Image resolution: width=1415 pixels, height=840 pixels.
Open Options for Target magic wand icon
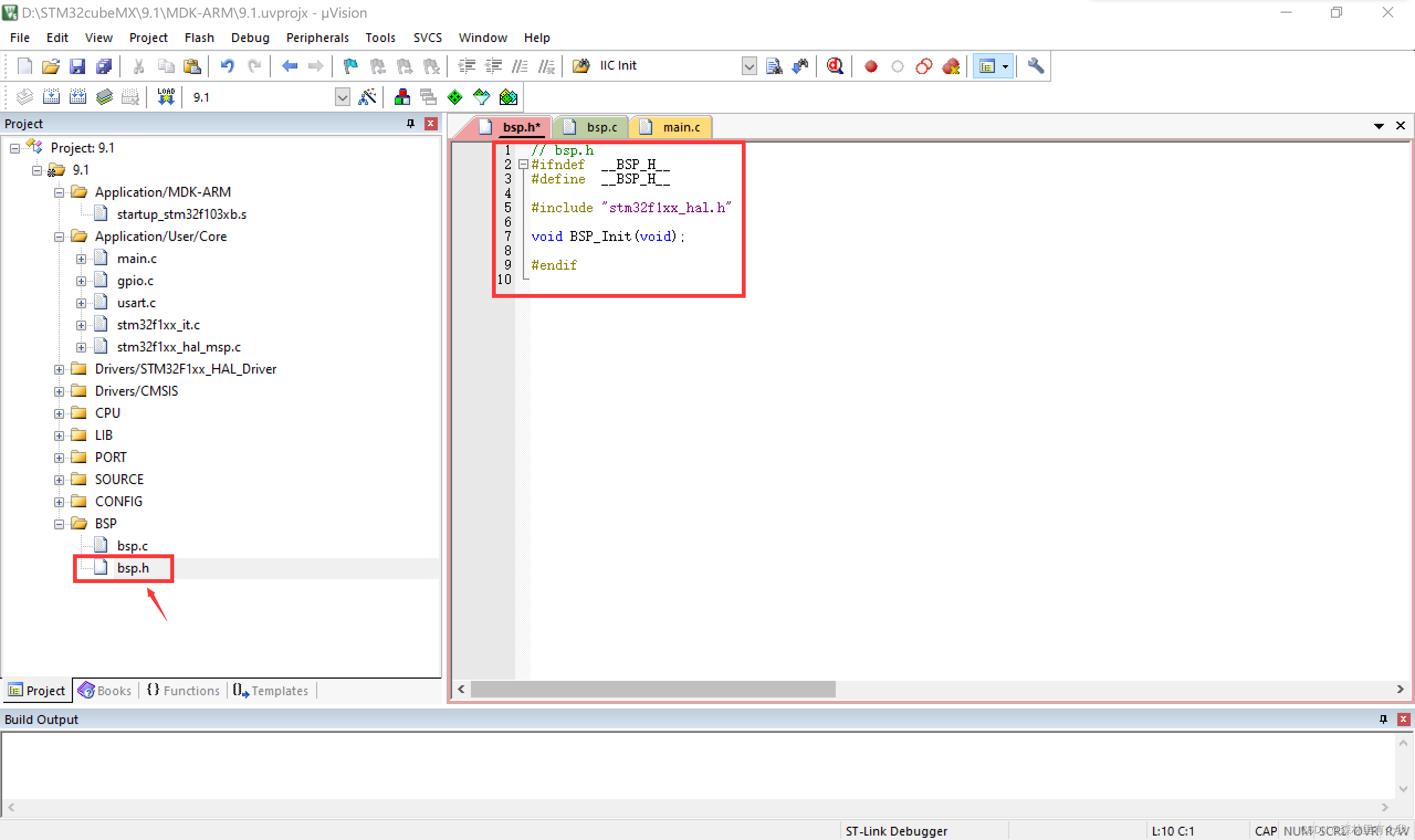pyautogui.click(x=368, y=97)
